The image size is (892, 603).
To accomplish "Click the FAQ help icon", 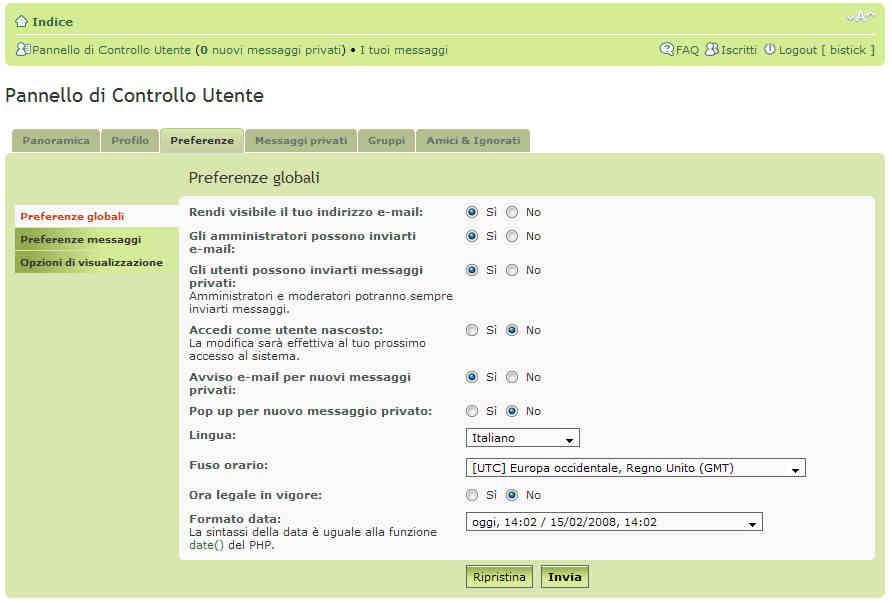I will click(x=666, y=49).
